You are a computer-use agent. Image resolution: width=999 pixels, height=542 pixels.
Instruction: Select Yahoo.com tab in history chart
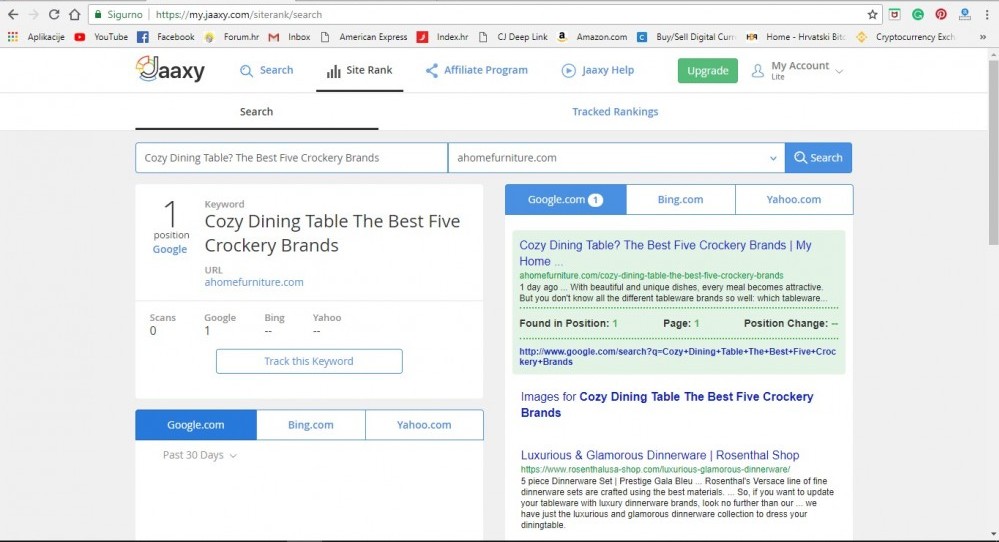(x=424, y=425)
